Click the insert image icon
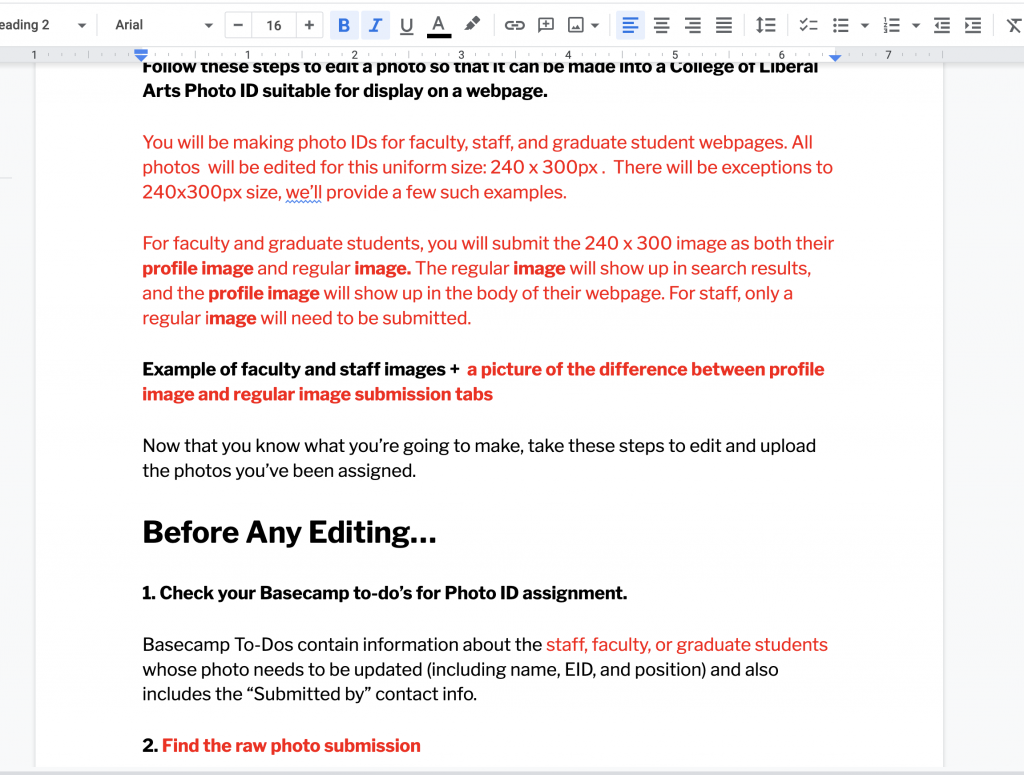1024x775 pixels. (x=575, y=25)
